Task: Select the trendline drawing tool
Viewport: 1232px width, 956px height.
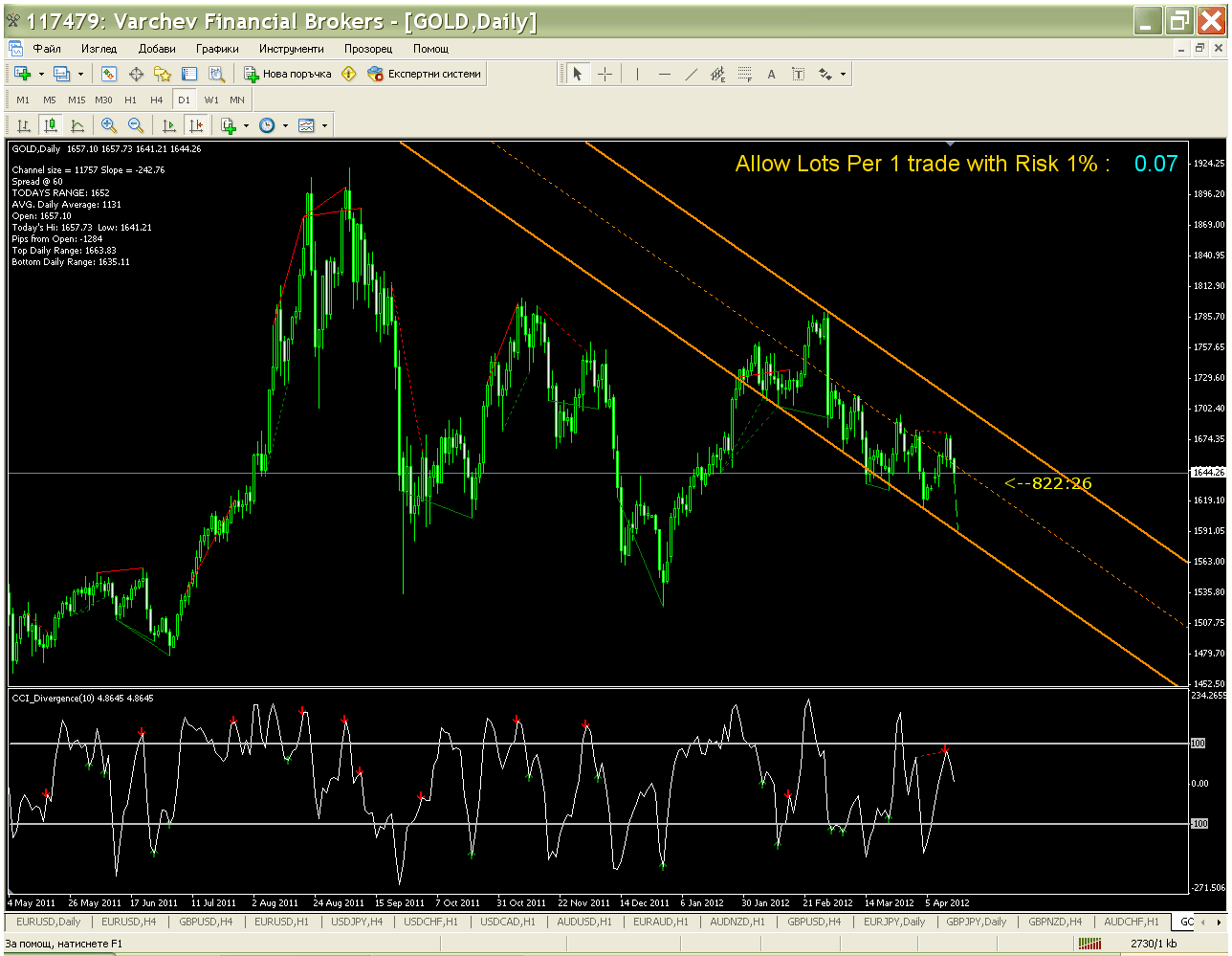Action: 692,74
